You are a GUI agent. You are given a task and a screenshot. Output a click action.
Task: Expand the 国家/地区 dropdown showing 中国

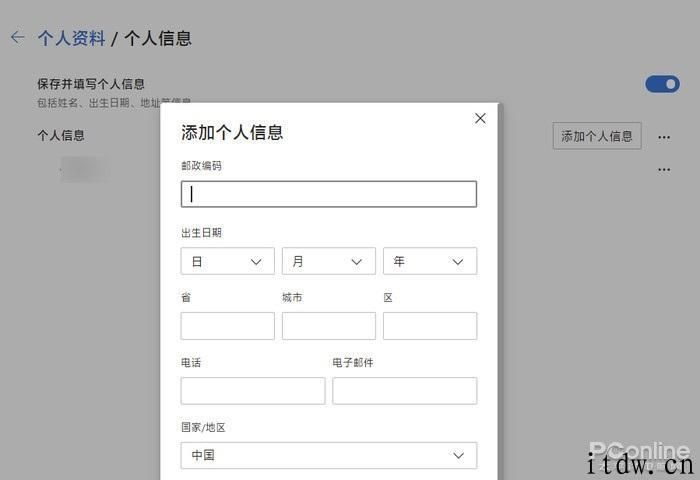[x=329, y=455]
